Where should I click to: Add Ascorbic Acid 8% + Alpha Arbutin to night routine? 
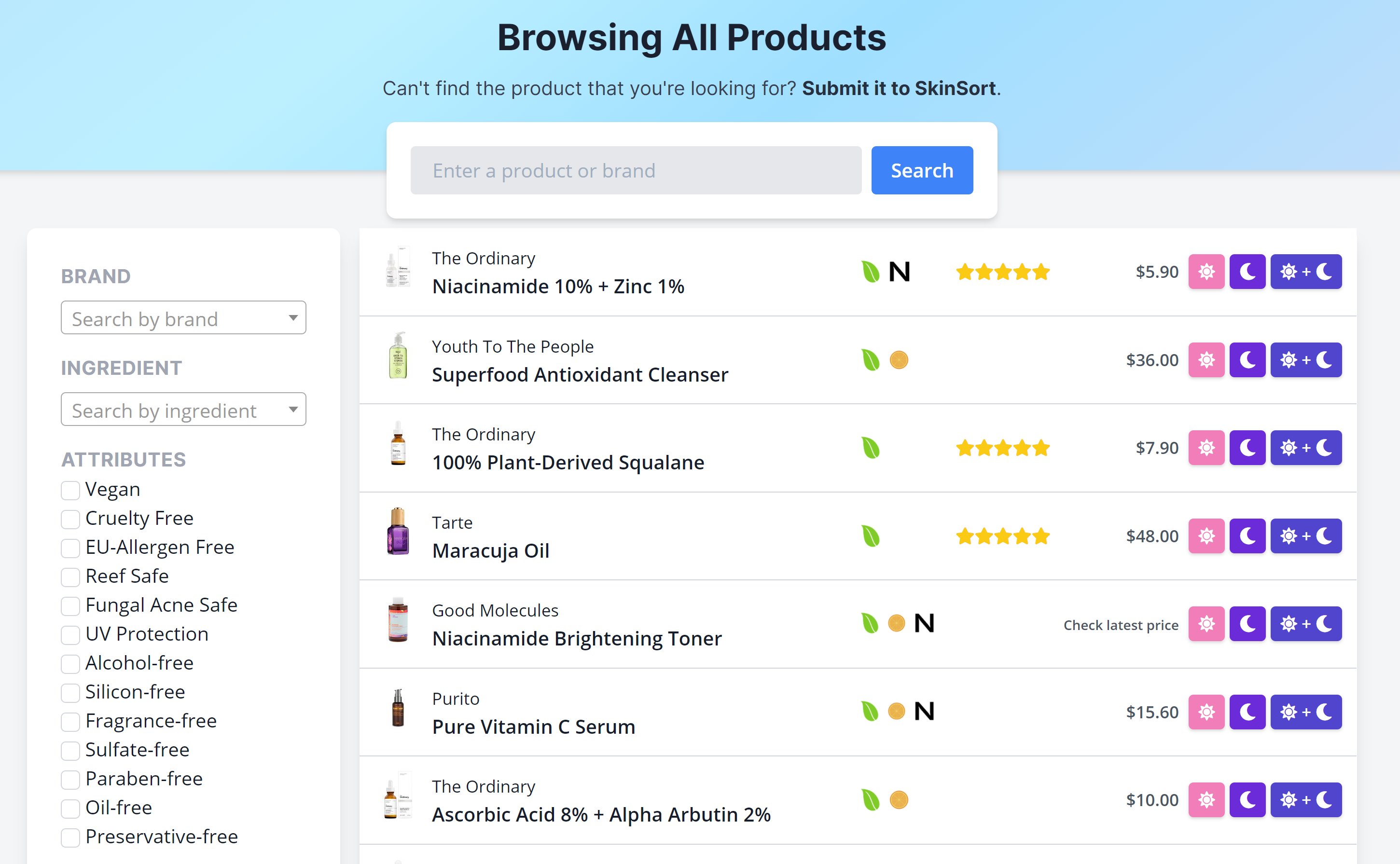(x=1248, y=800)
